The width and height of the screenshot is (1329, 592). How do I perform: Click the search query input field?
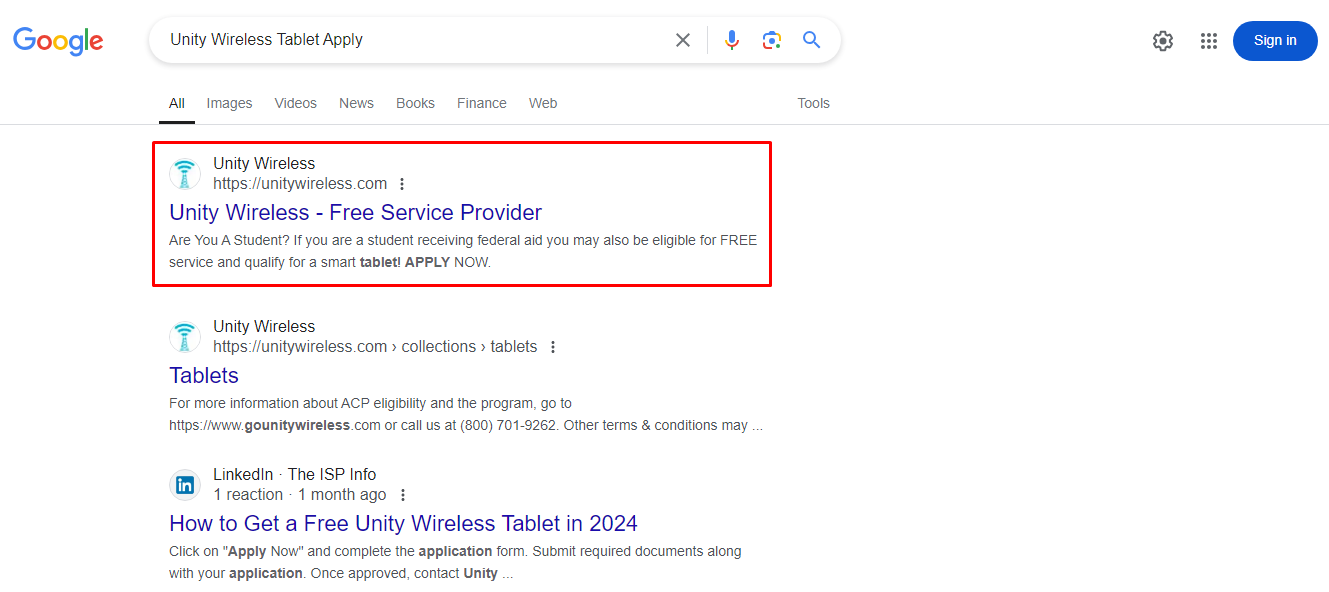[410, 40]
